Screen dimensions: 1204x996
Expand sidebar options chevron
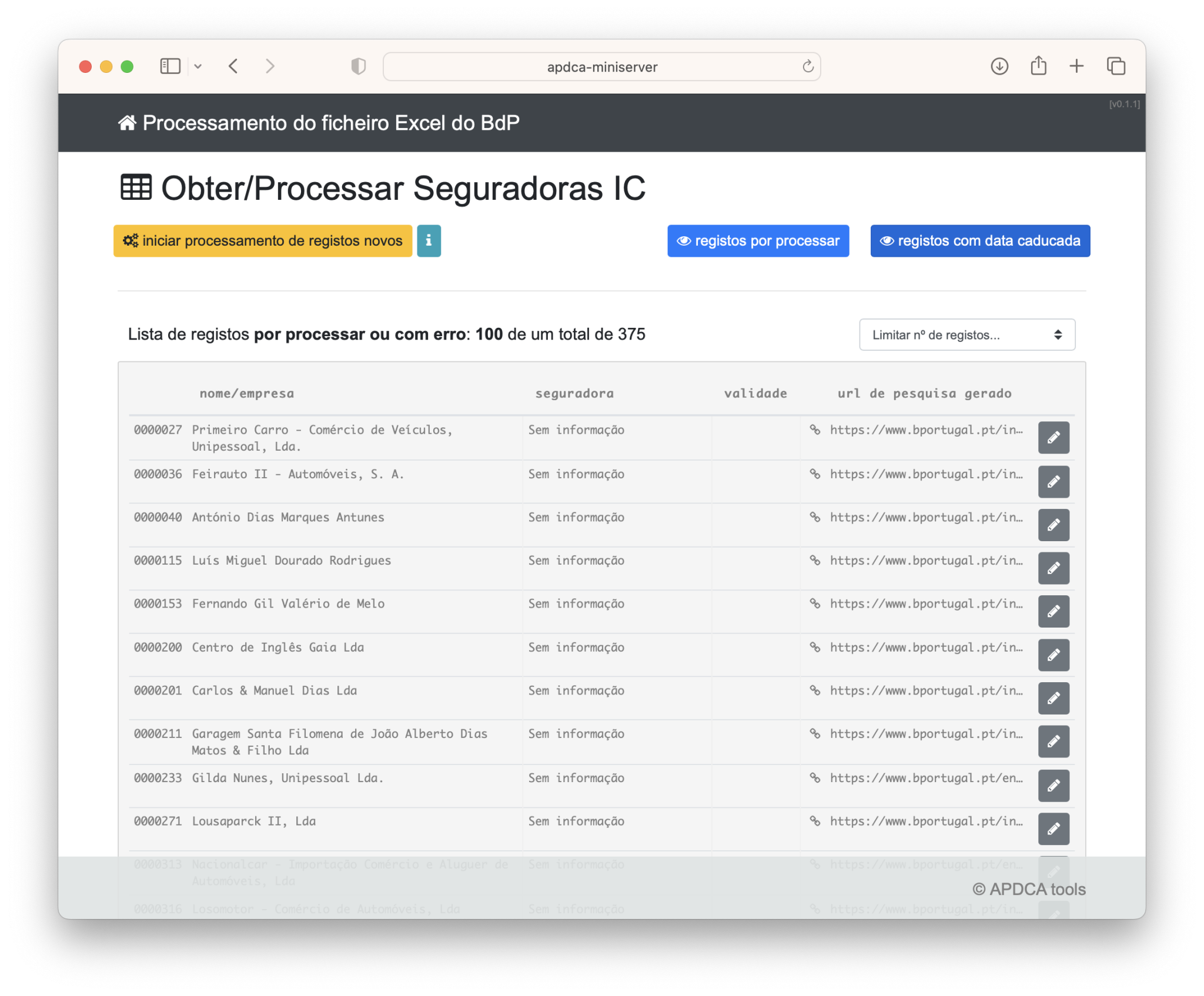coord(198,67)
